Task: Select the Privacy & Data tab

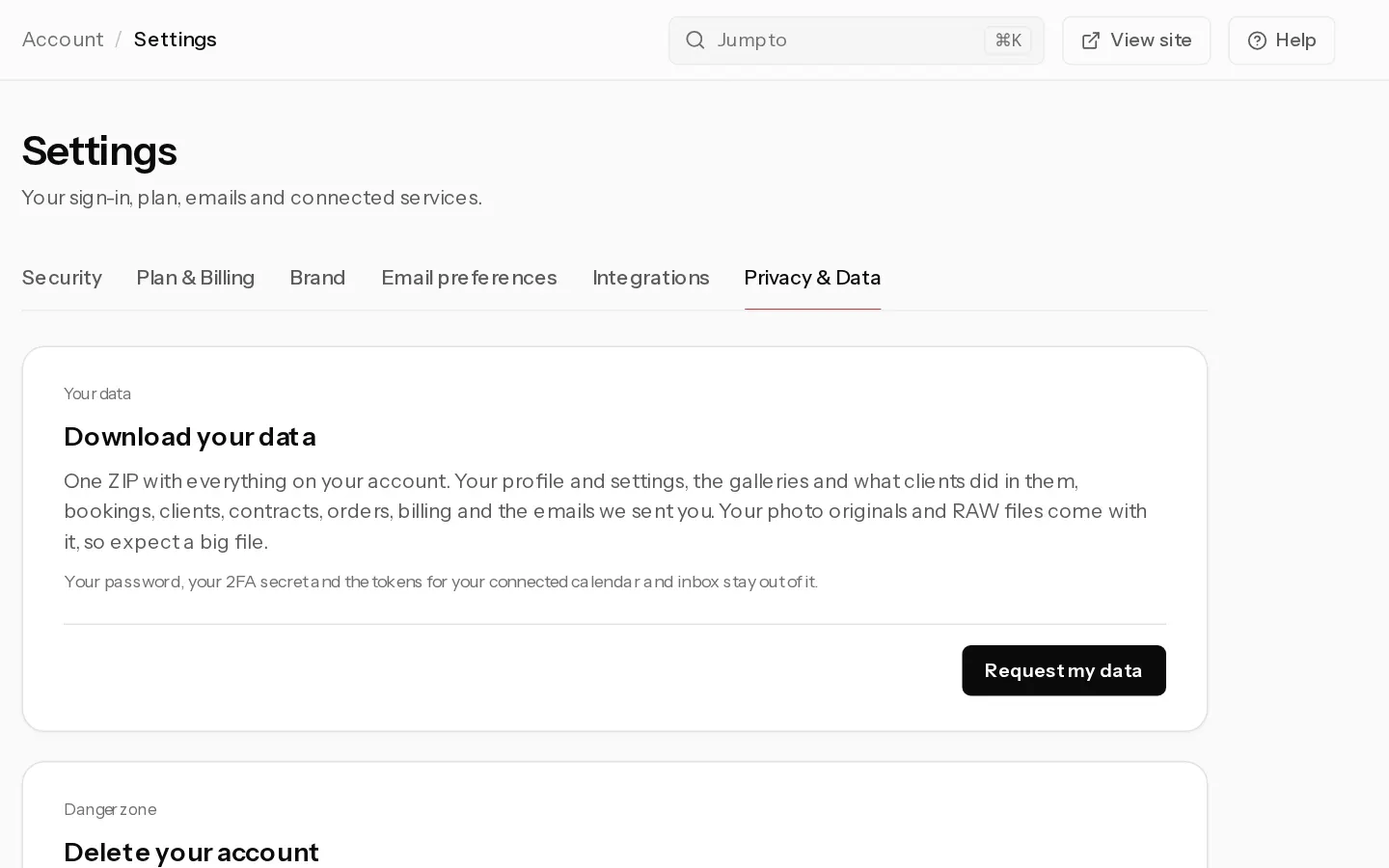Action: [812, 278]
